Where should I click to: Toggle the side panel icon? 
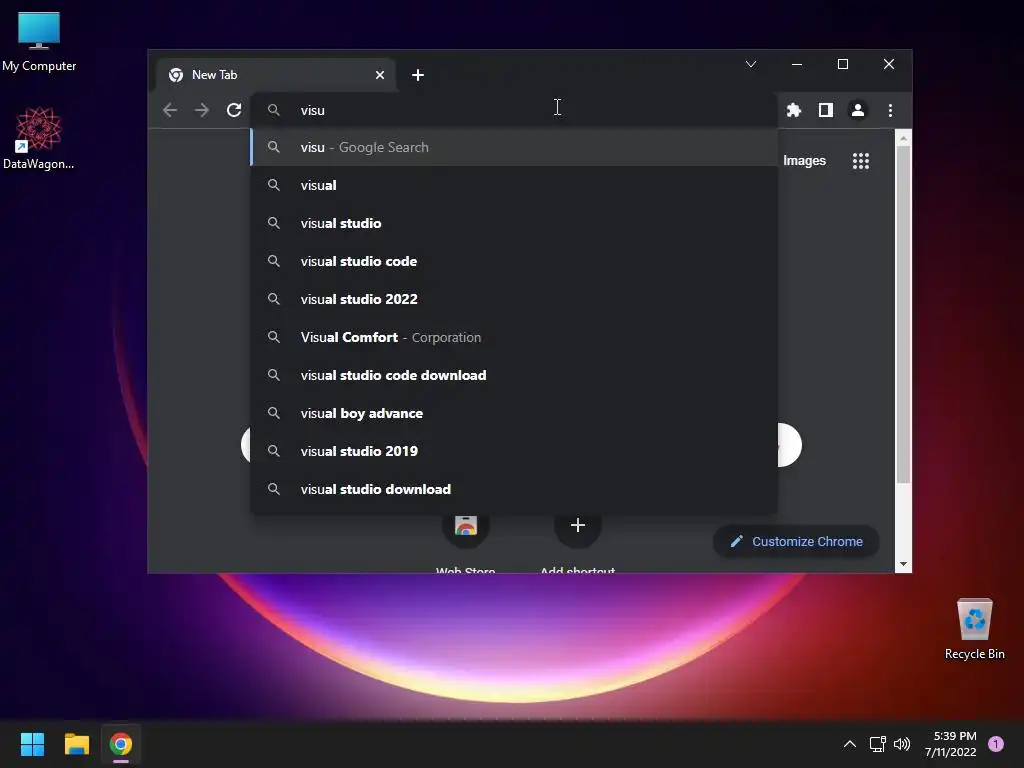click(x=825, y=110)
